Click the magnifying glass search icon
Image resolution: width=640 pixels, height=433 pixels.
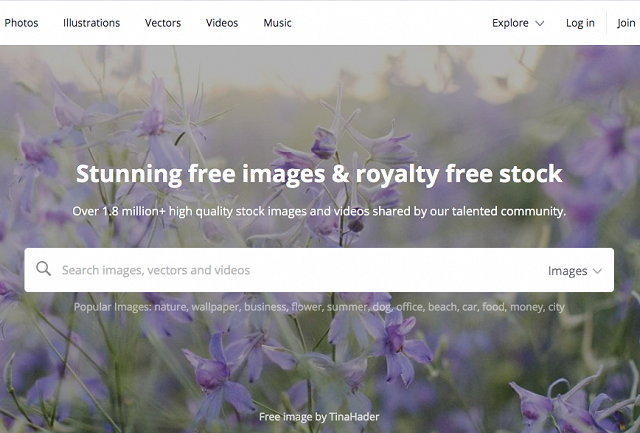tap(43, 269)
